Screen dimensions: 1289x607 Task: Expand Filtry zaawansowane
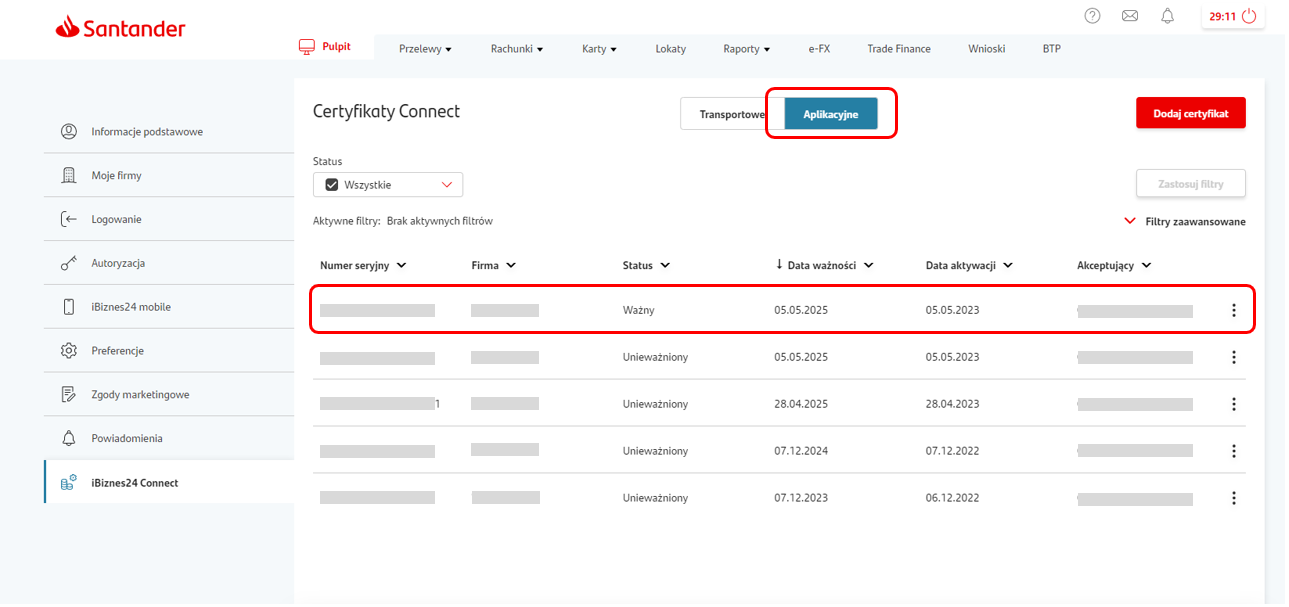point(1185,221)
